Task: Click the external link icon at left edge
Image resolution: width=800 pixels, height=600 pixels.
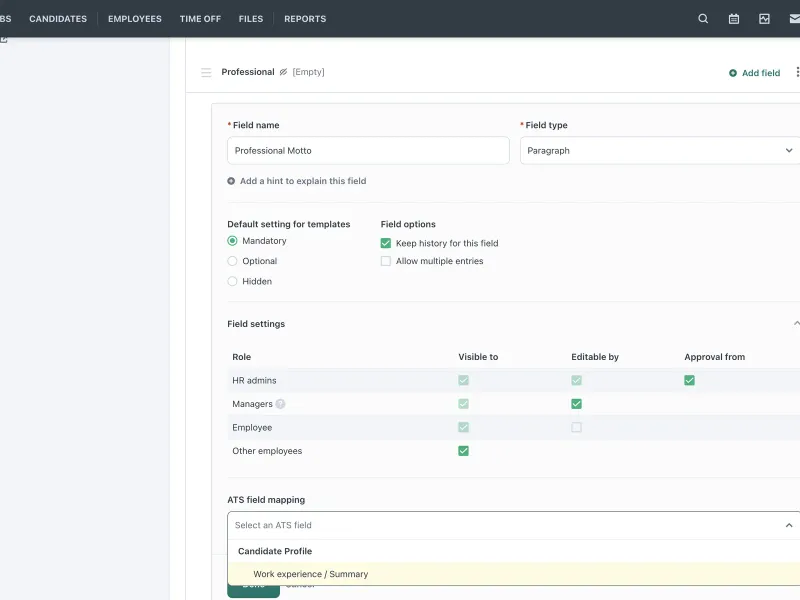Action: [x=4, y=39]
